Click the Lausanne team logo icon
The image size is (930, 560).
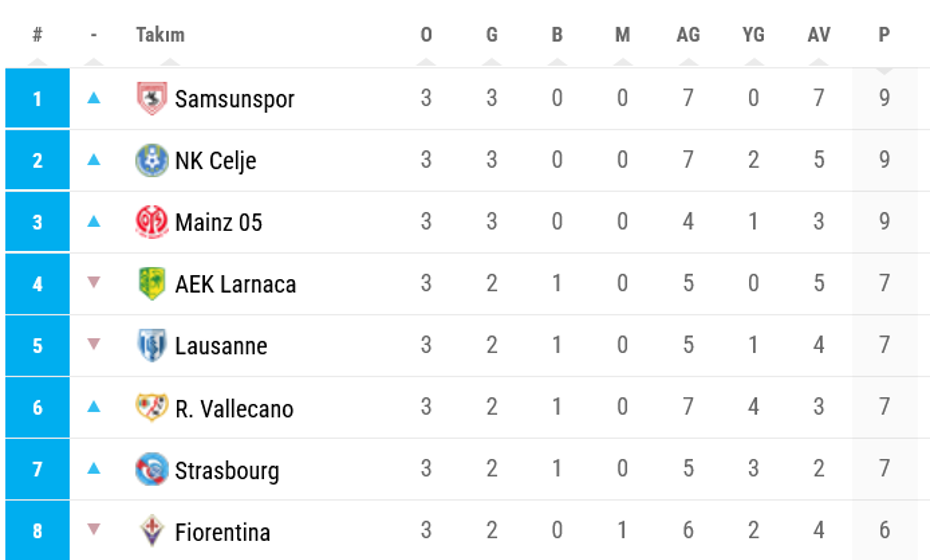point(152,346)
